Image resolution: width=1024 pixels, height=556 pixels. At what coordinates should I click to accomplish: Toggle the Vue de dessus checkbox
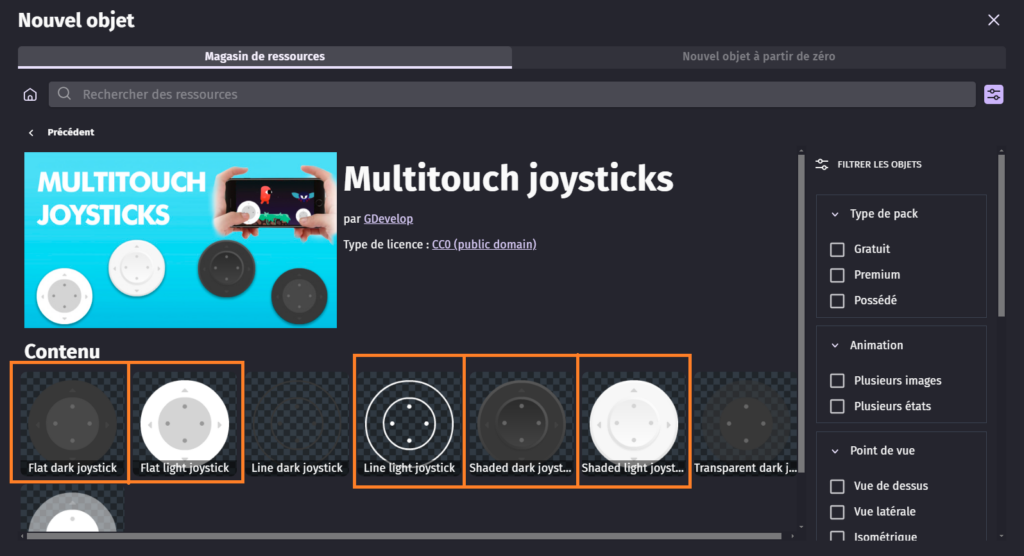point(838,486)
